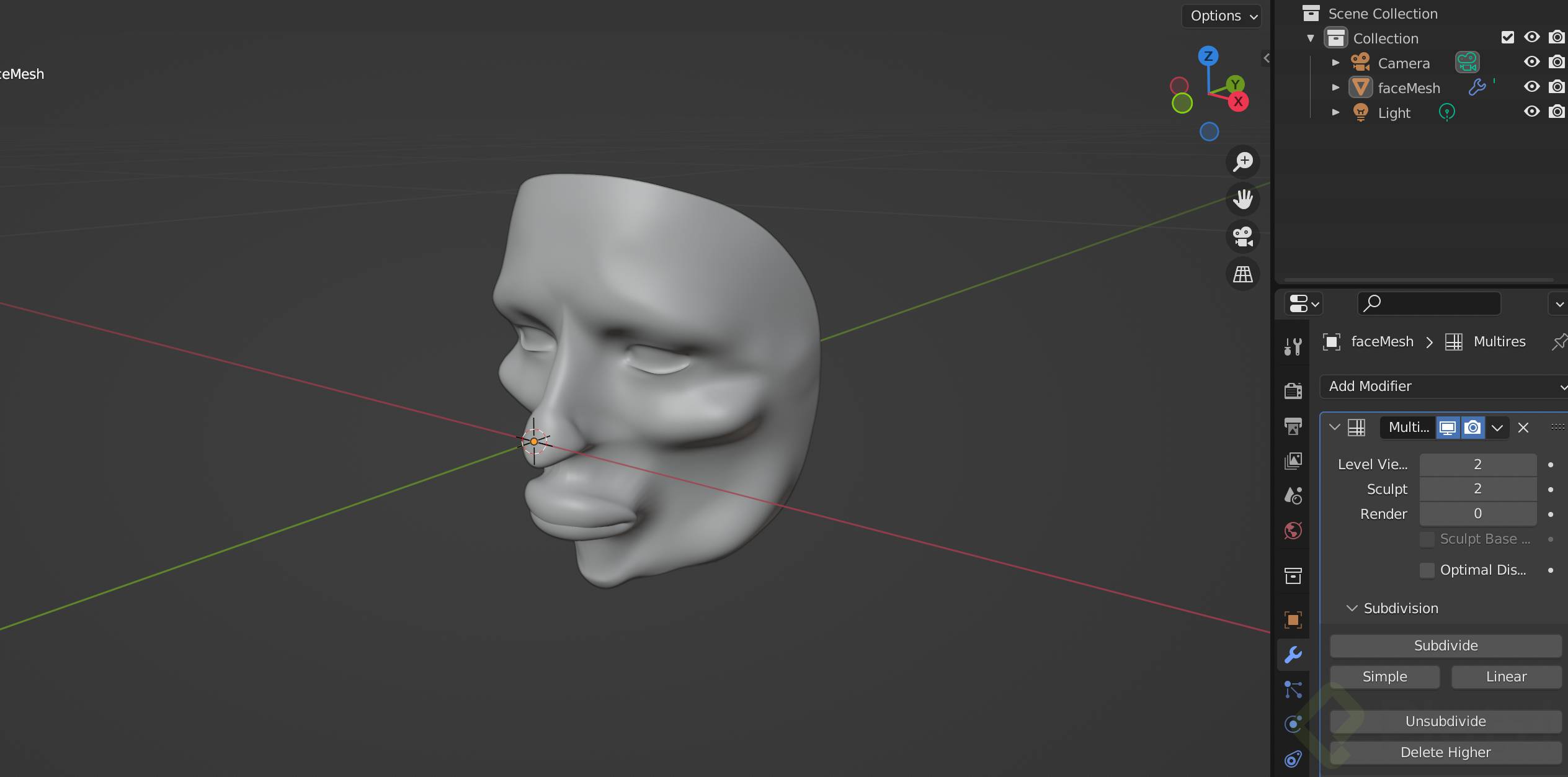Adjust the Level Viewport value slider
This screenshot has width=1568, height=777.
1477,464
